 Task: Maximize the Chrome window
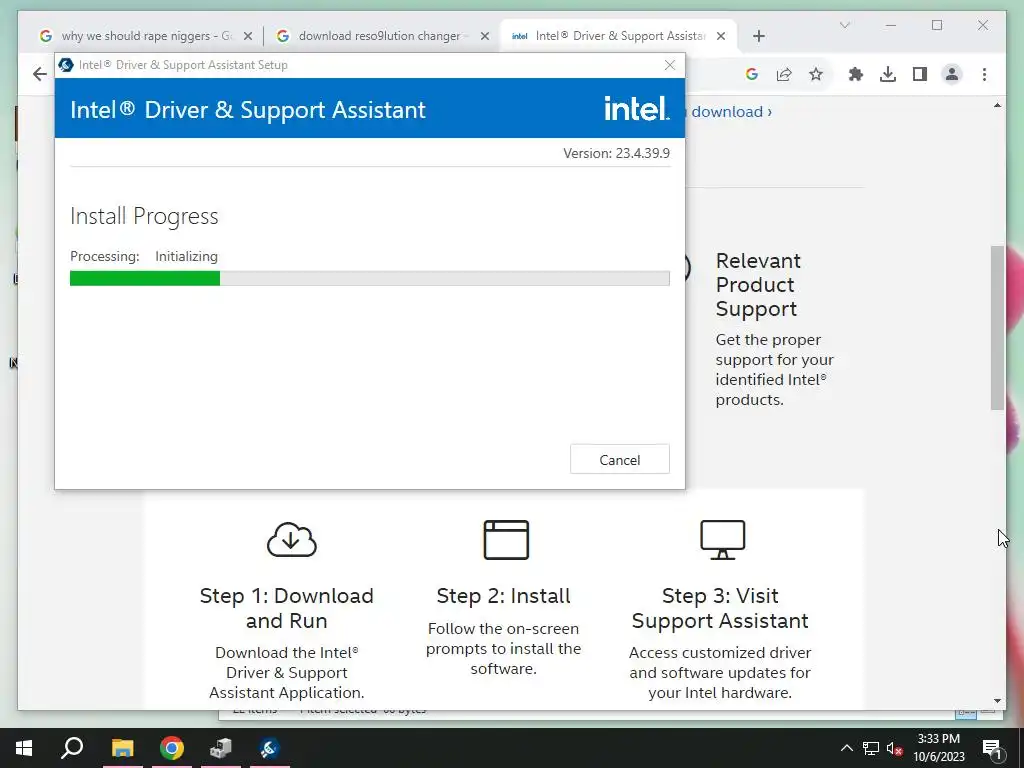click(937, 25)
